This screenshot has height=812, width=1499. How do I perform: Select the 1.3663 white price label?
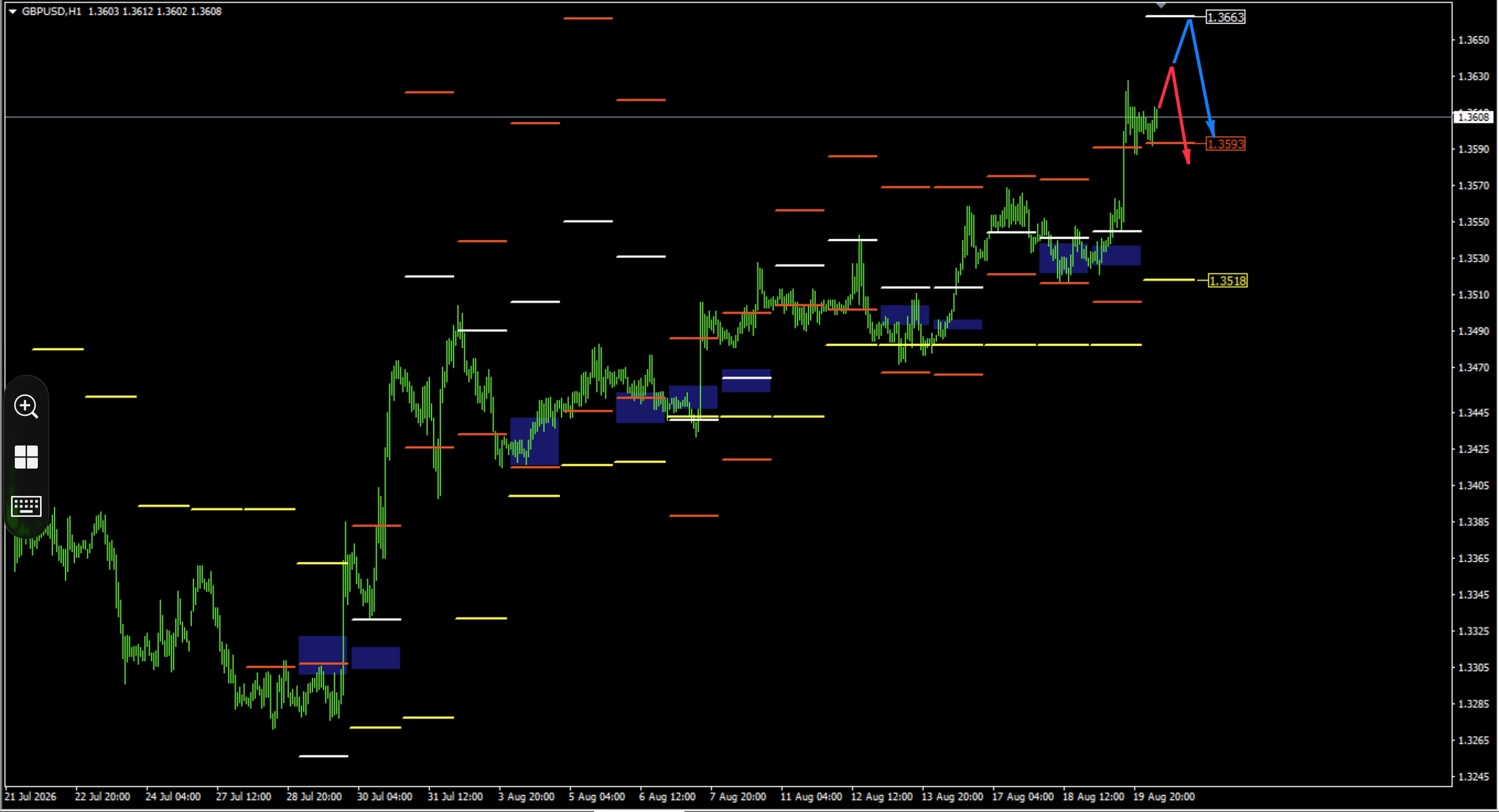[1226, 17]
